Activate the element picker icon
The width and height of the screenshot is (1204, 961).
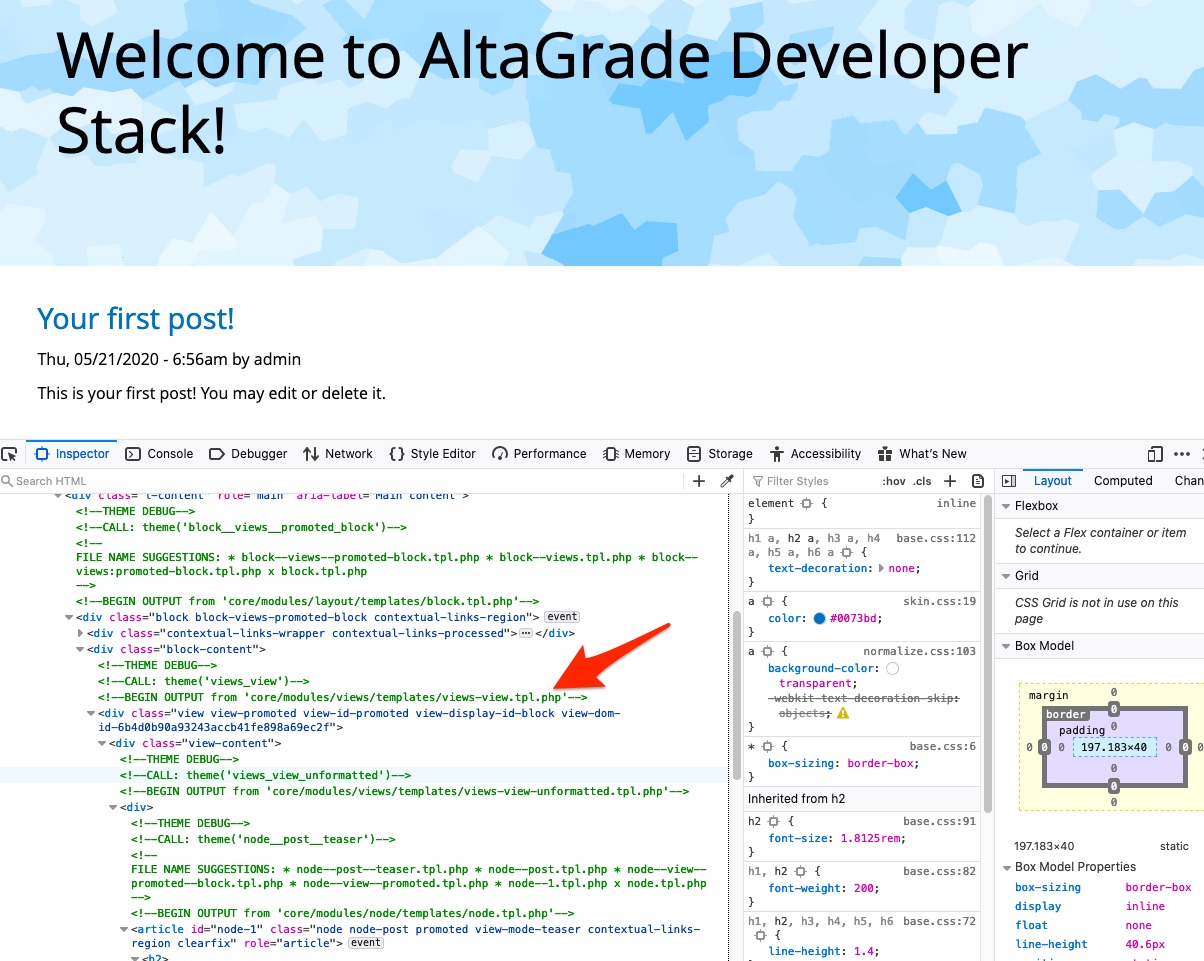click(x=9, y=454)
